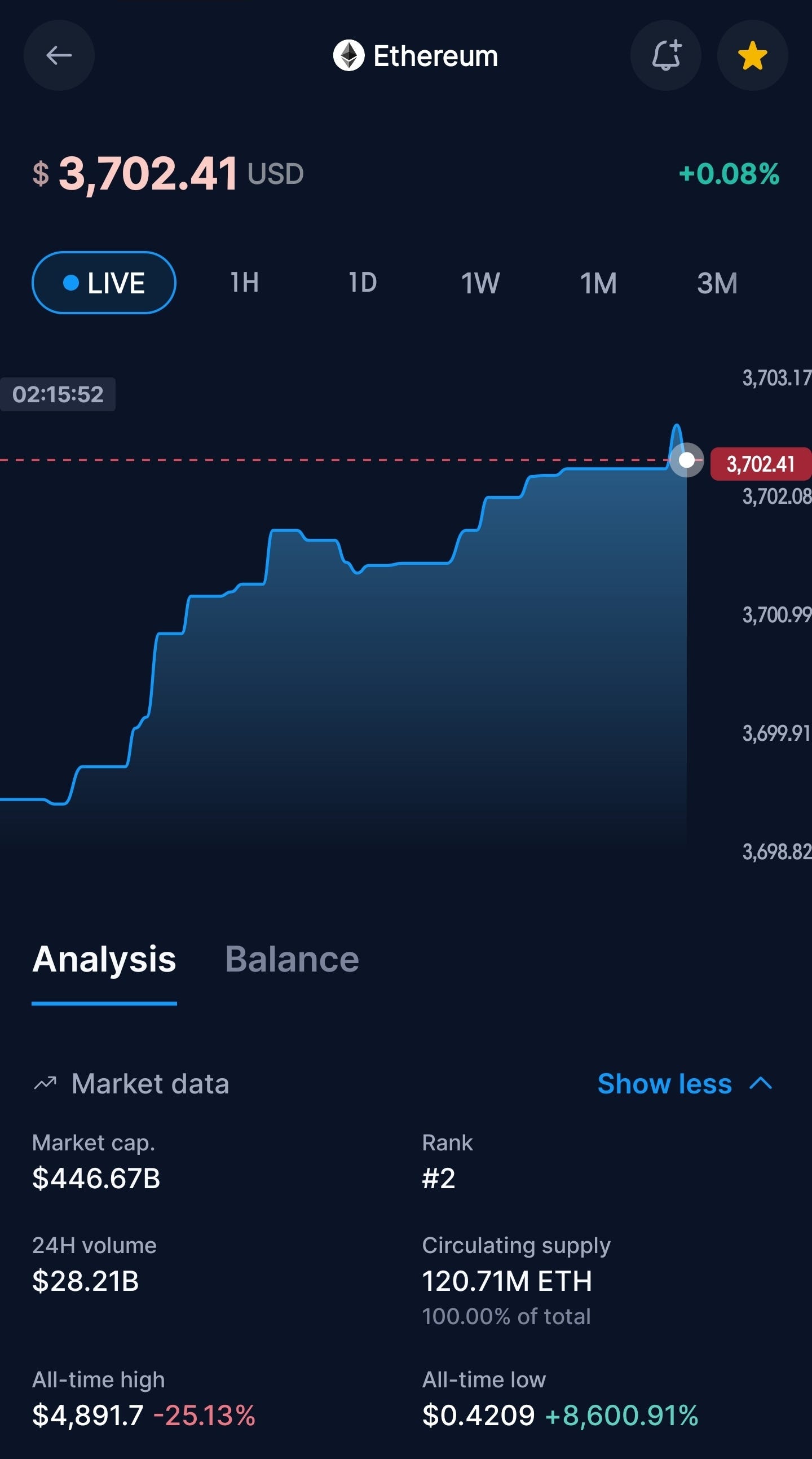Screen dimensions: 812x1459
Task: Tap the $3,702.41 USD price
Action: click(169, 173)
